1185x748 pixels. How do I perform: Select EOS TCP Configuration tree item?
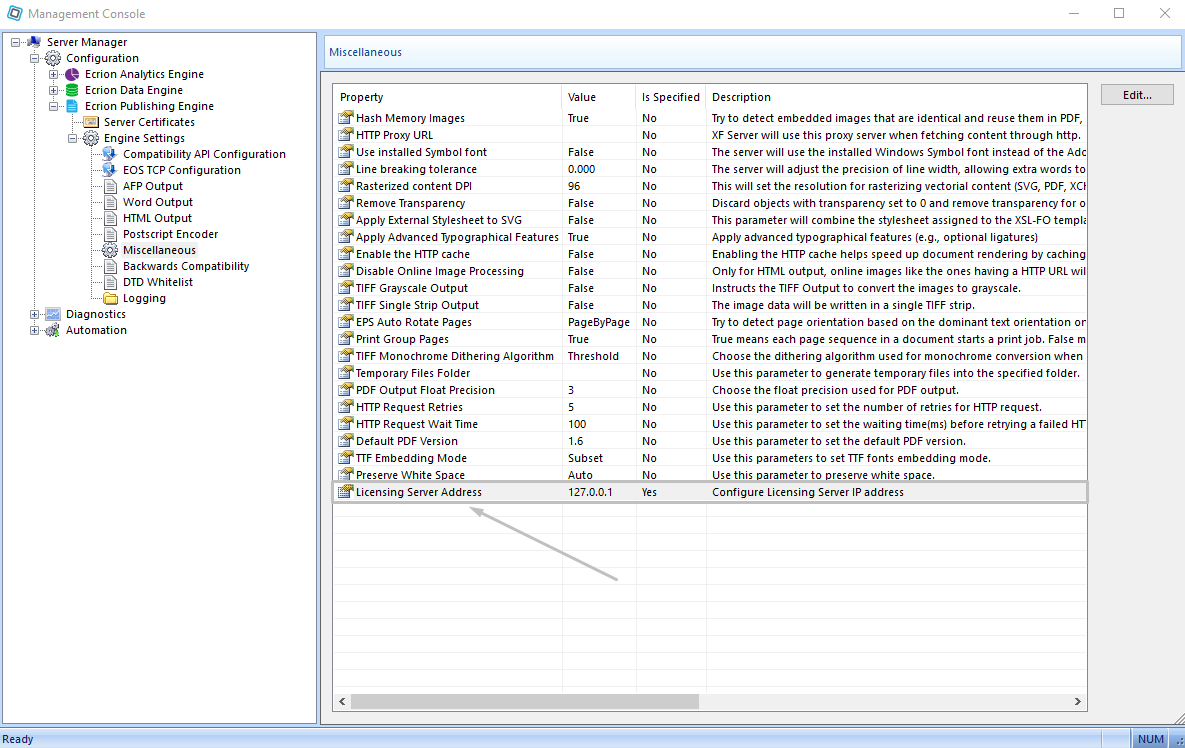coord(181,170)
